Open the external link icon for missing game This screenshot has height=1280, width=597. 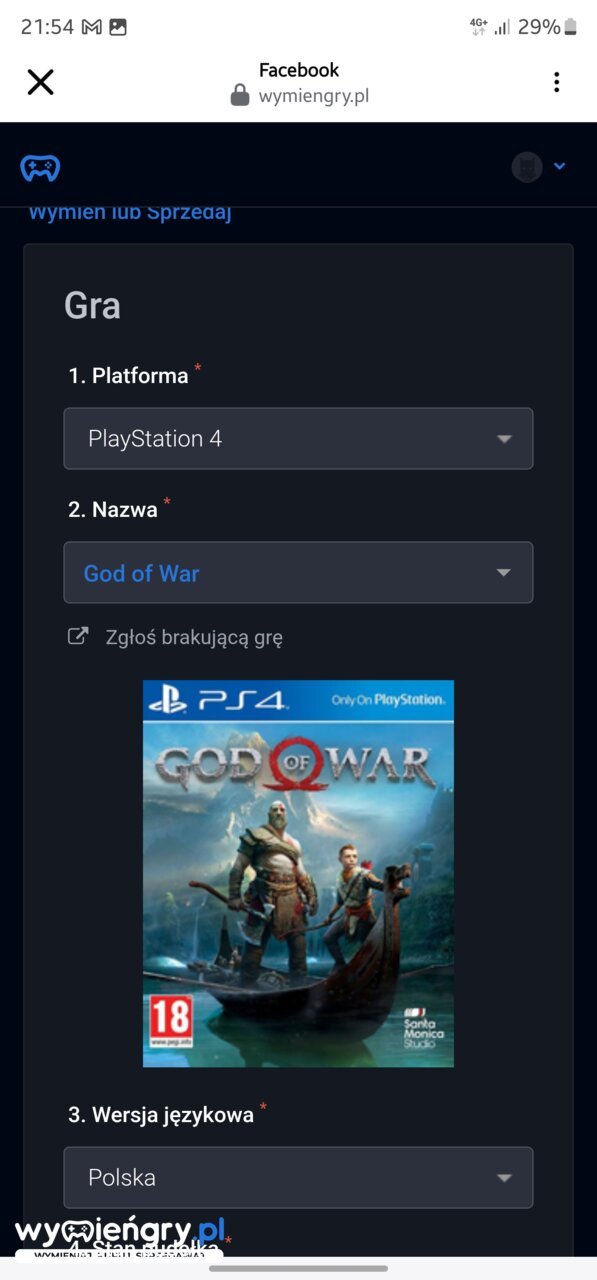(77, 636)
